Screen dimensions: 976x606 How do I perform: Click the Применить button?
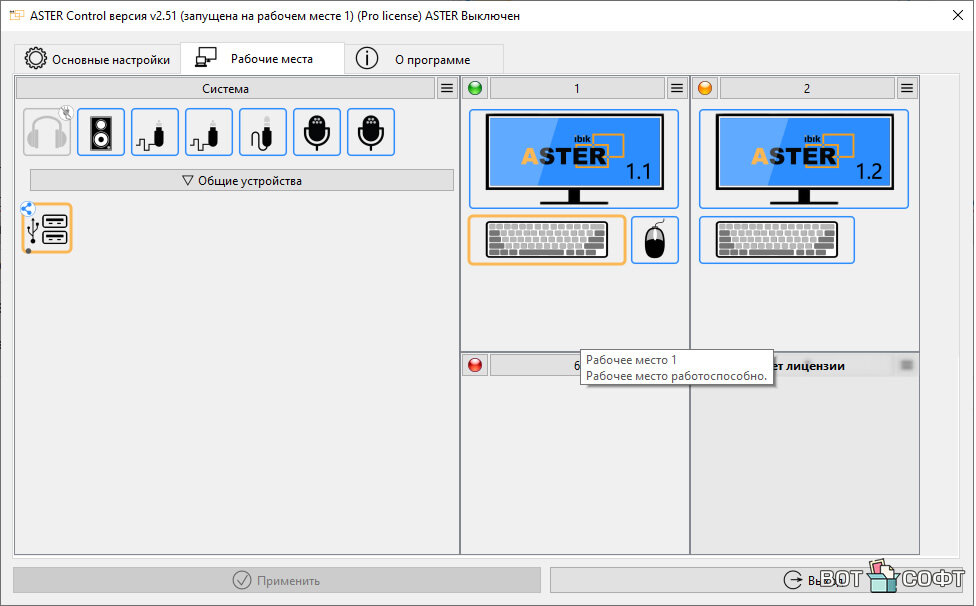point(275,580)
